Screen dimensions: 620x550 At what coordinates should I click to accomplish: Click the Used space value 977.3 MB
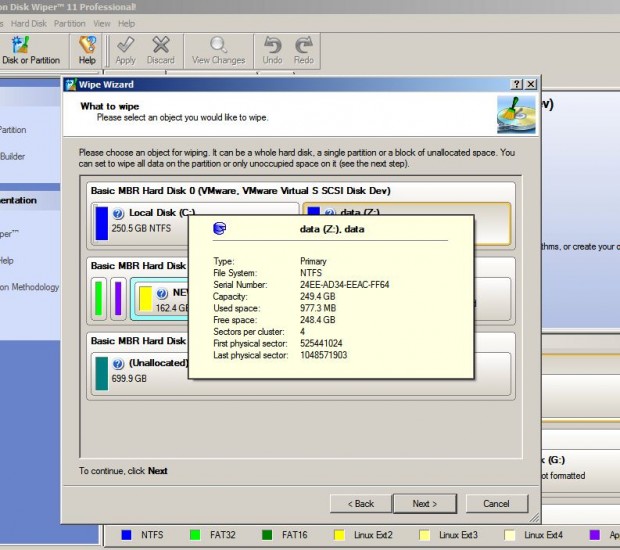coord(318,308)
